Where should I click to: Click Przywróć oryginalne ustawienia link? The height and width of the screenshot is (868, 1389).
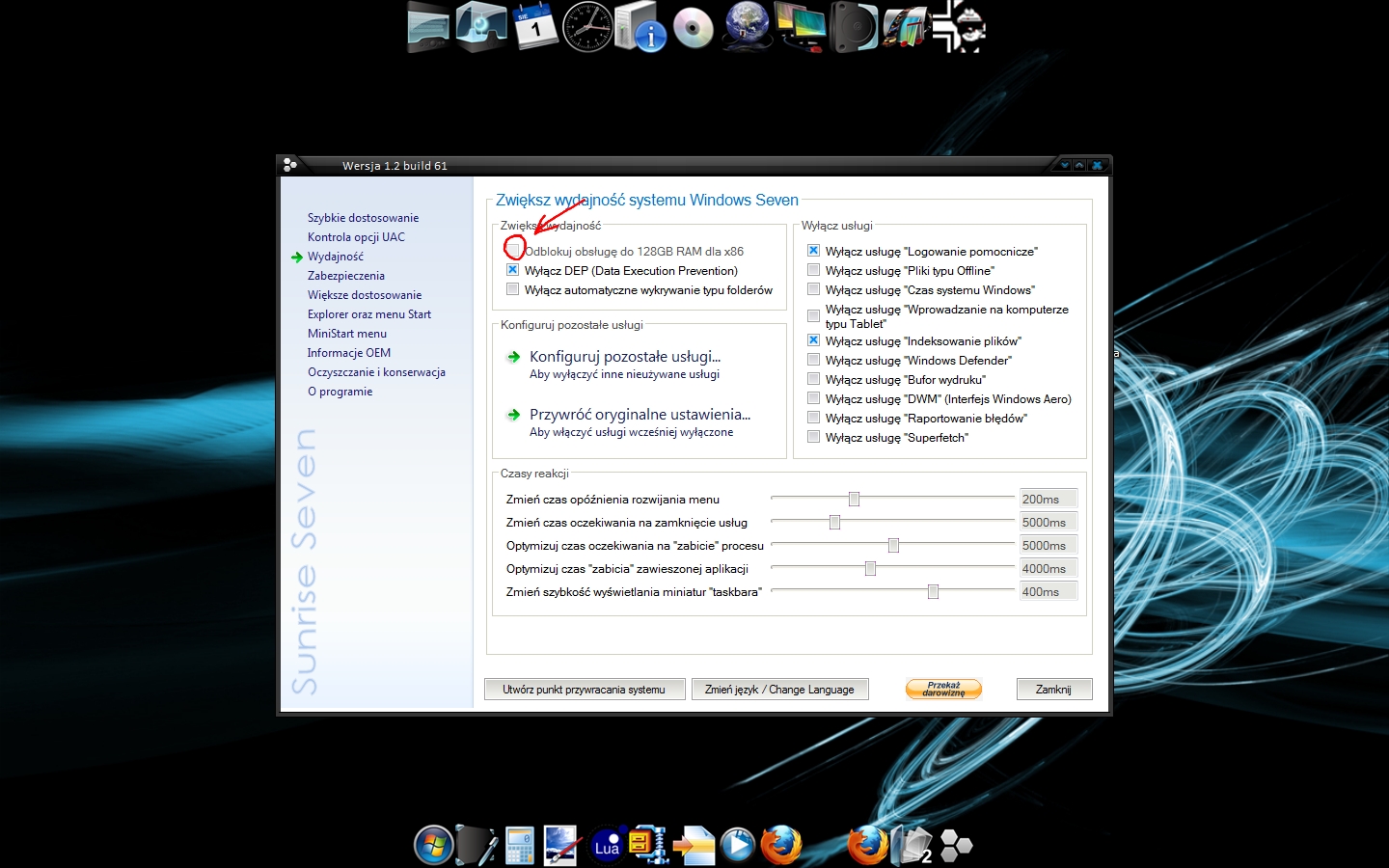click(640, 415)
